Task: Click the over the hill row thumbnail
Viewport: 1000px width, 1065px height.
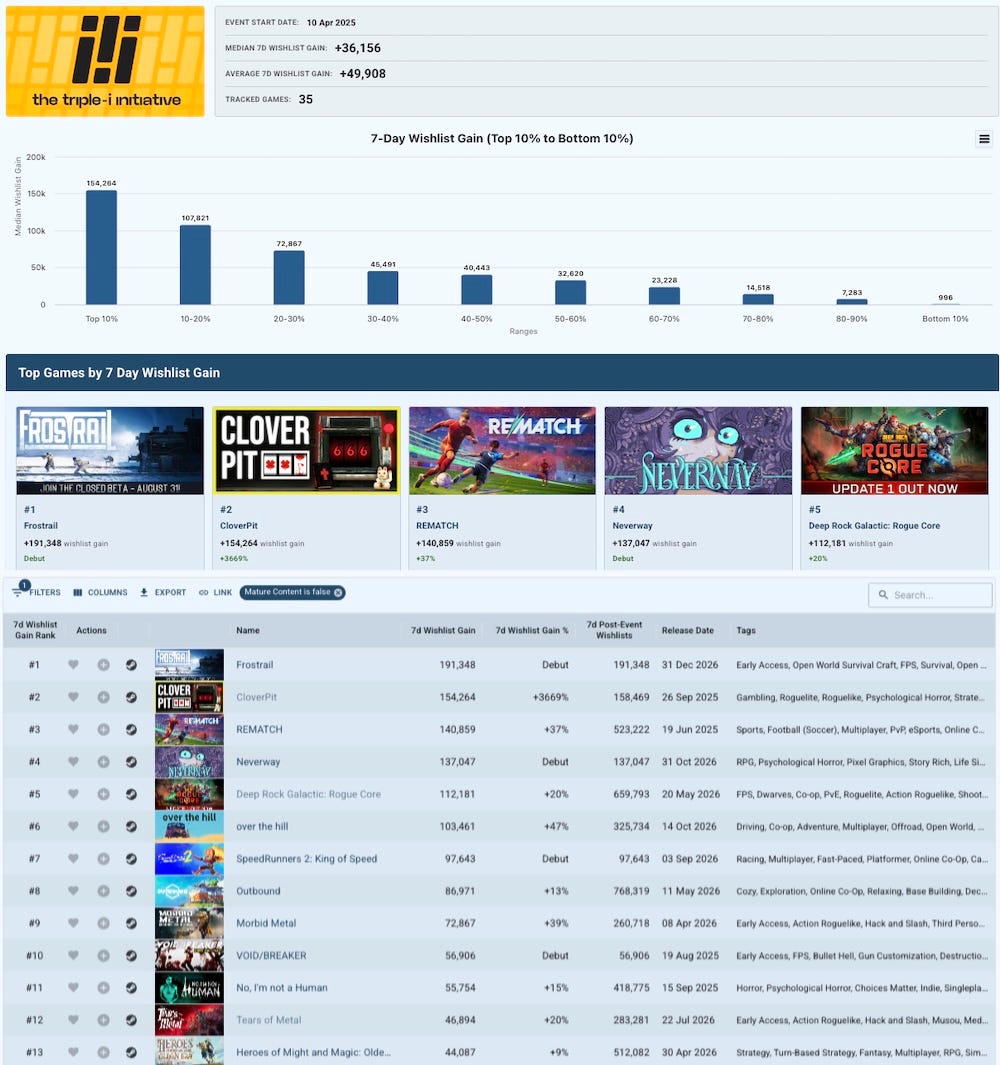Action: [x=189, y=826]
